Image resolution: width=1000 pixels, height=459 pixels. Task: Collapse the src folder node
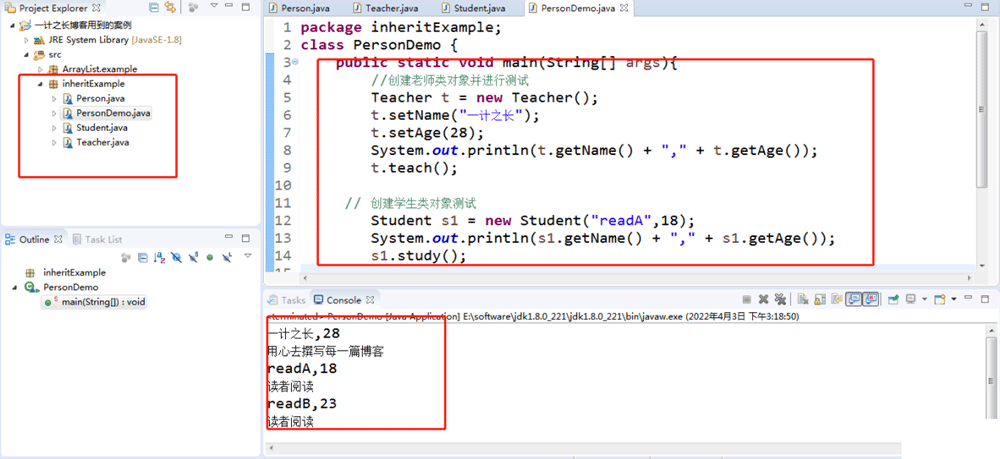26,55
